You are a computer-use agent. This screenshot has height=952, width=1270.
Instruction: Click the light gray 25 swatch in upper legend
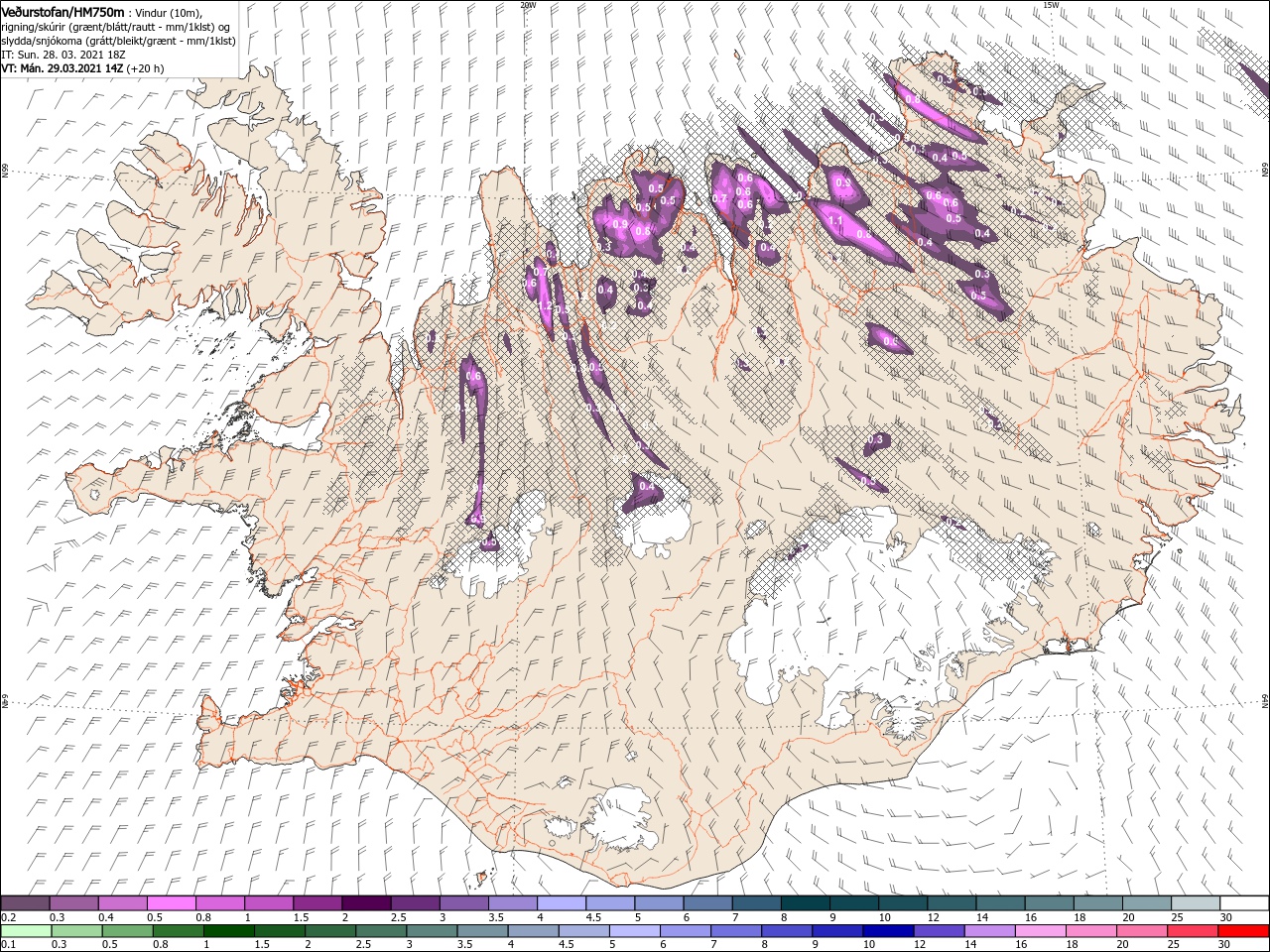click(1196, 903)
